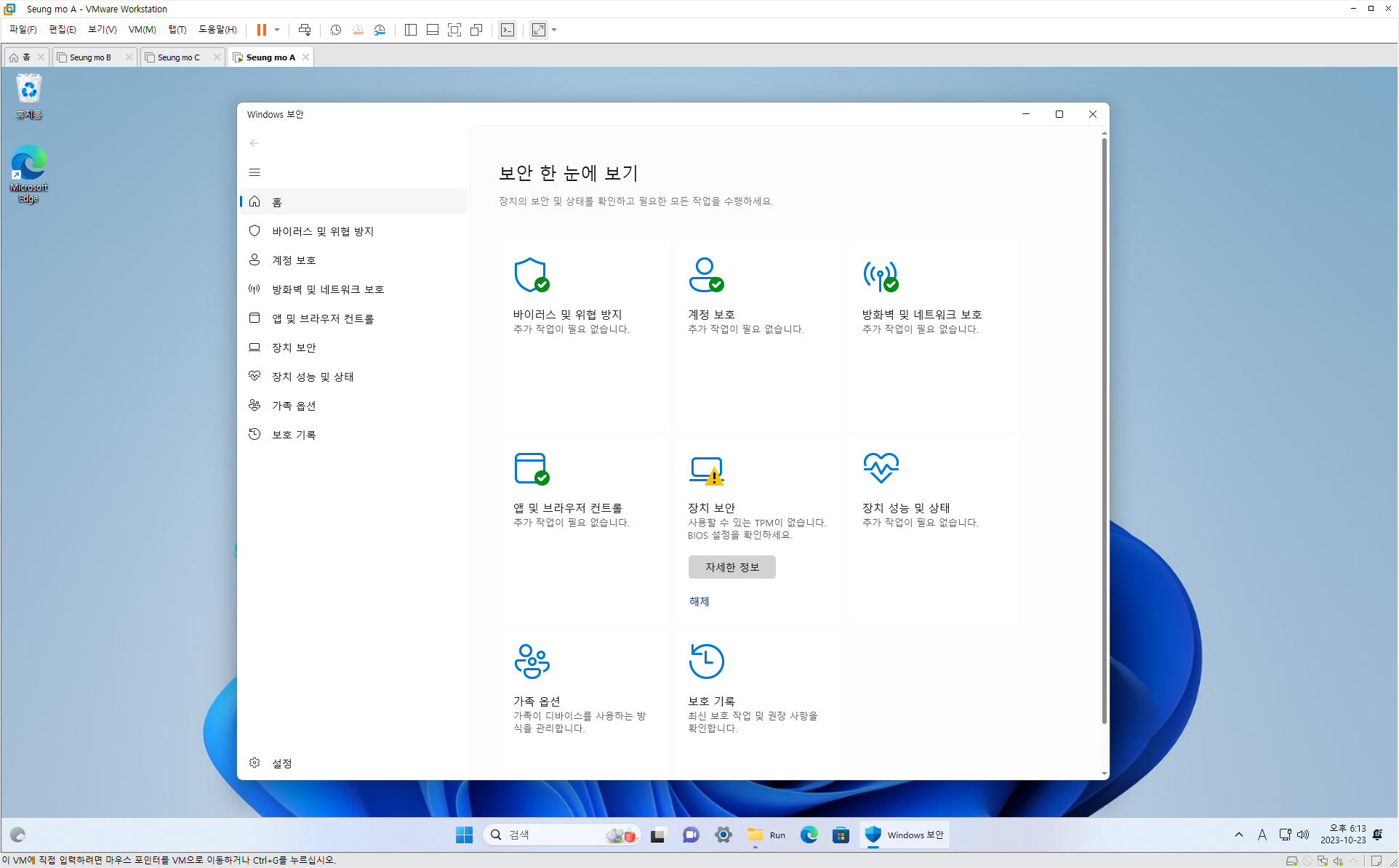Image resolution: width=1399 pixels, height=868 pixels.
Task: Open the device performance and health heart icon
Action: (881, 468)
